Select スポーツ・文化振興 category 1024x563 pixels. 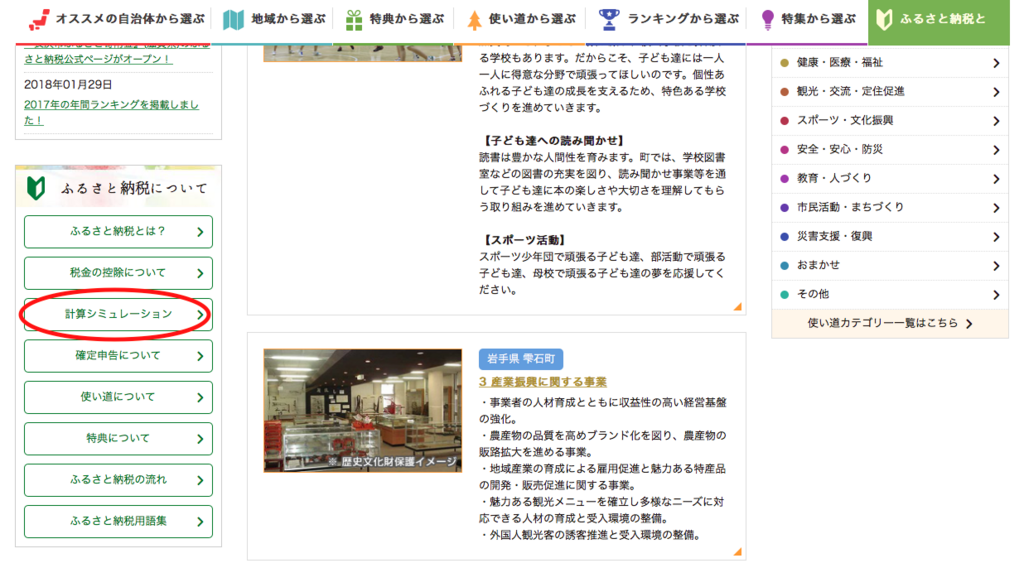(890, 121)
